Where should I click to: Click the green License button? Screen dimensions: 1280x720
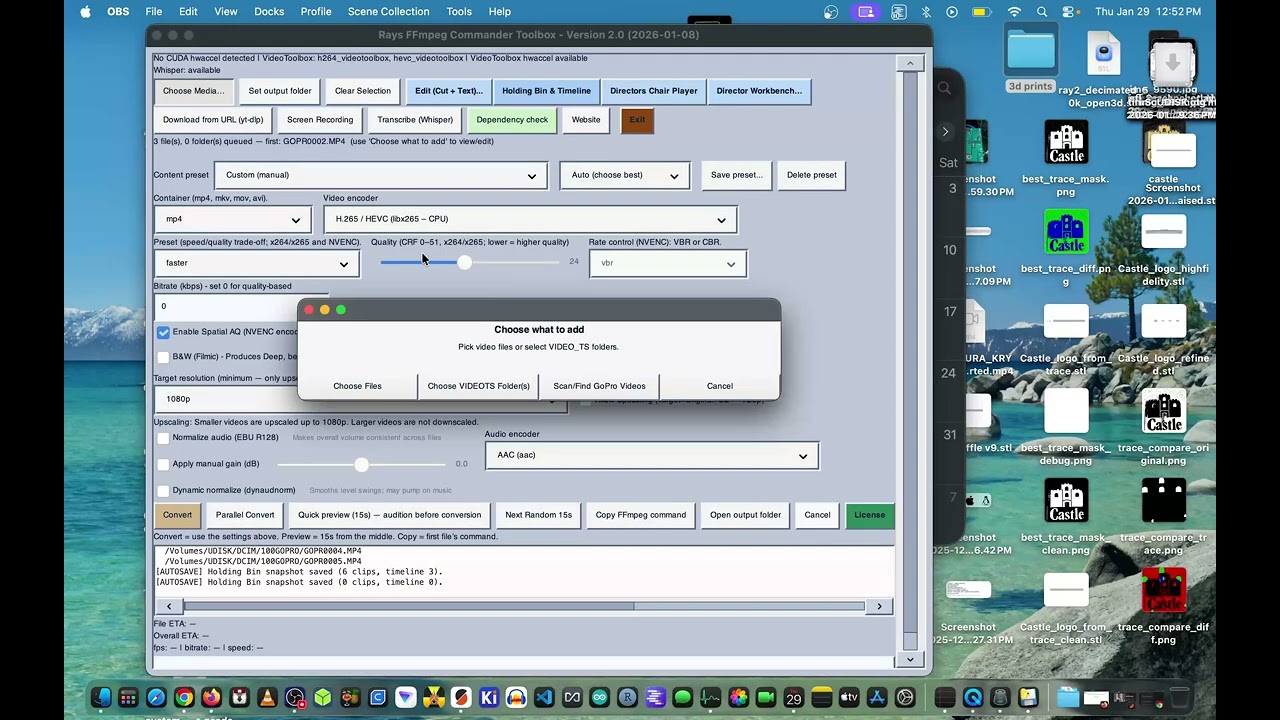869,515
